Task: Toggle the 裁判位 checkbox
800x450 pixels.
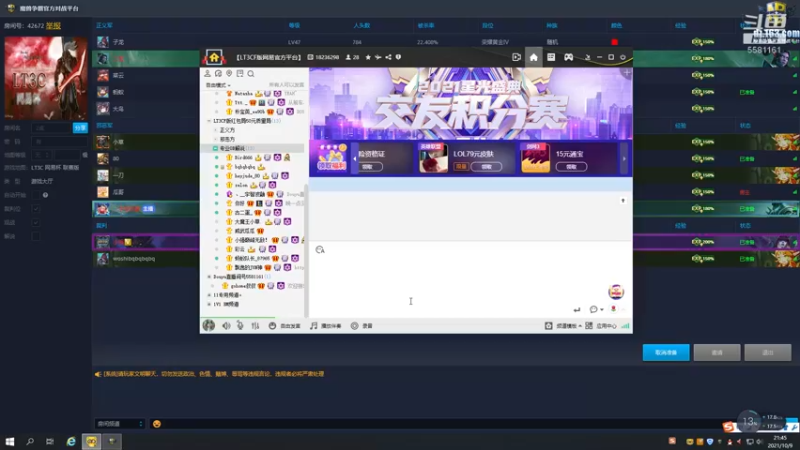Action: coord(36,209)
